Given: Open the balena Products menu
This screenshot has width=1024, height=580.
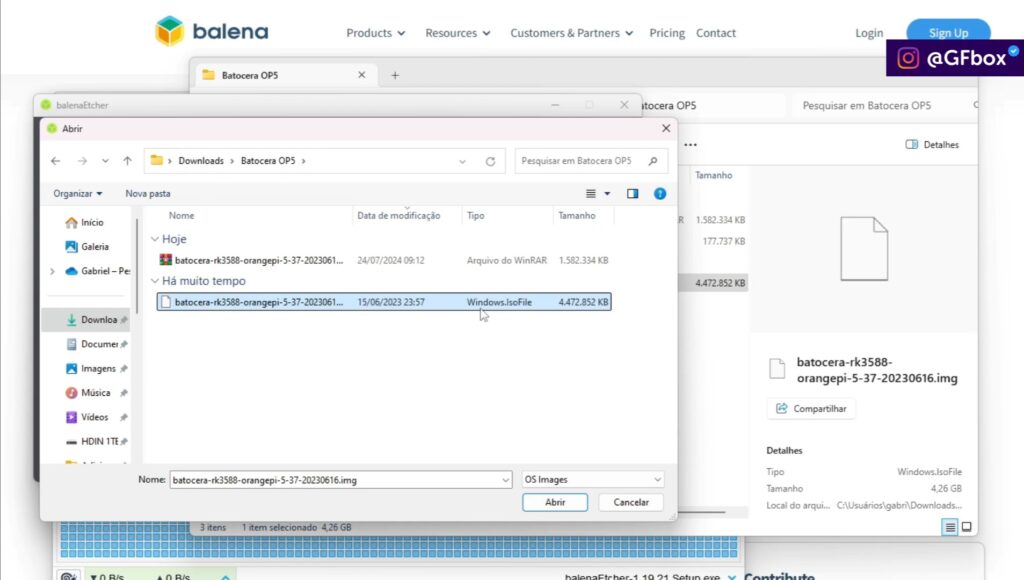Looking at the screenshot, I should coord(376,33).
